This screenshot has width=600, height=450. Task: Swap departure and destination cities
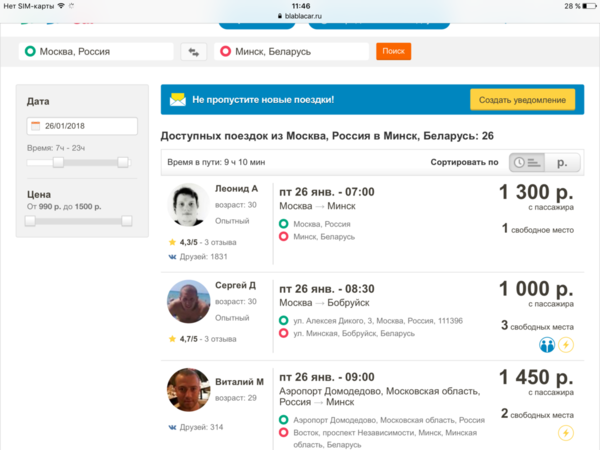click(x=194, y=52)
